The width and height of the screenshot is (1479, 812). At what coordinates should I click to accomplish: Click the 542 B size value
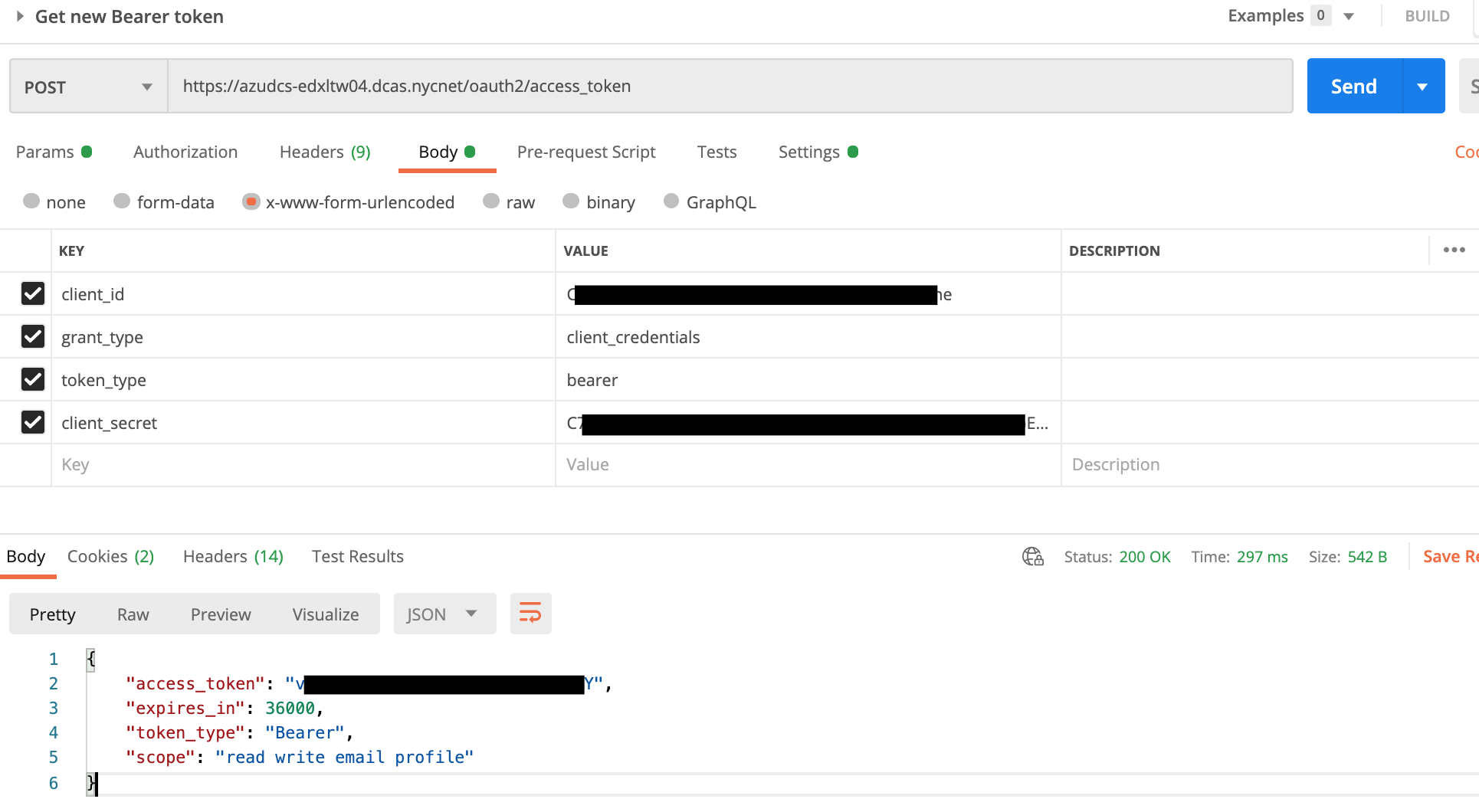pos(1367,557)
